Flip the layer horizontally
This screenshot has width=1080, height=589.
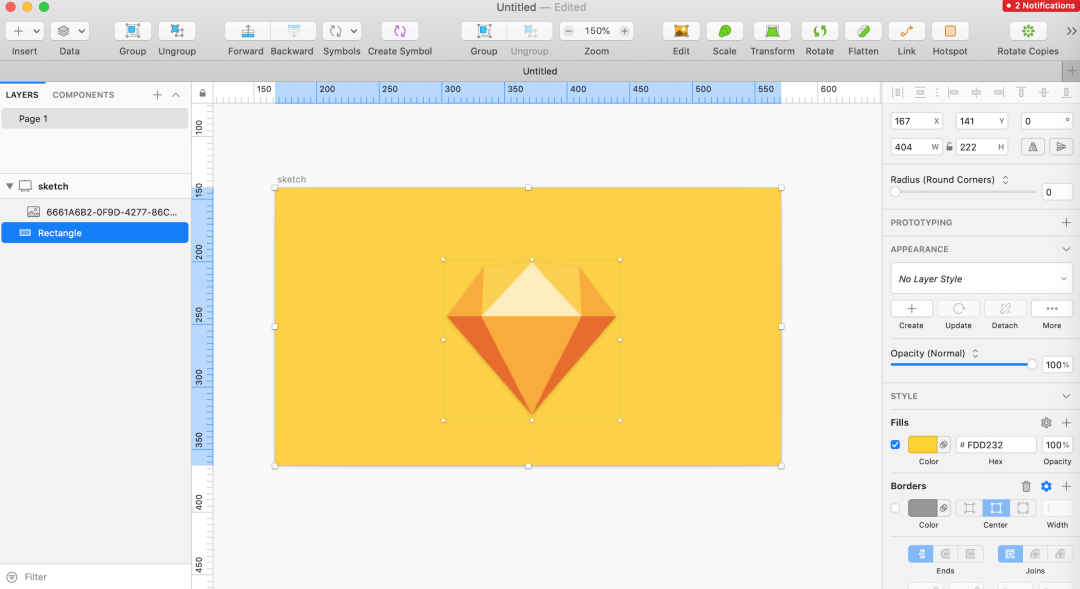[1032, 147]
